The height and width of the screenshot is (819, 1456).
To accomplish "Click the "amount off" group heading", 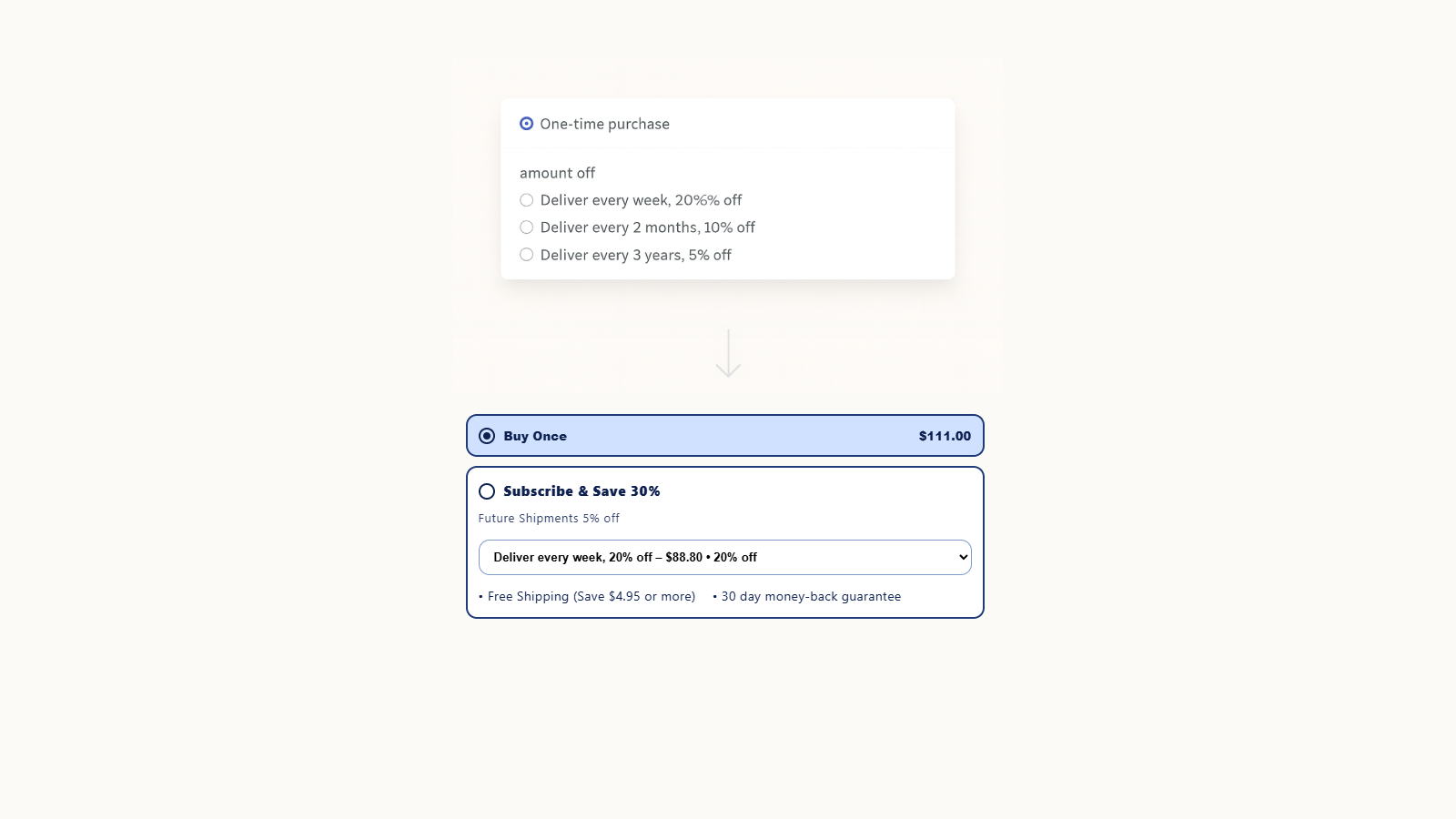I will coord(557,173).
